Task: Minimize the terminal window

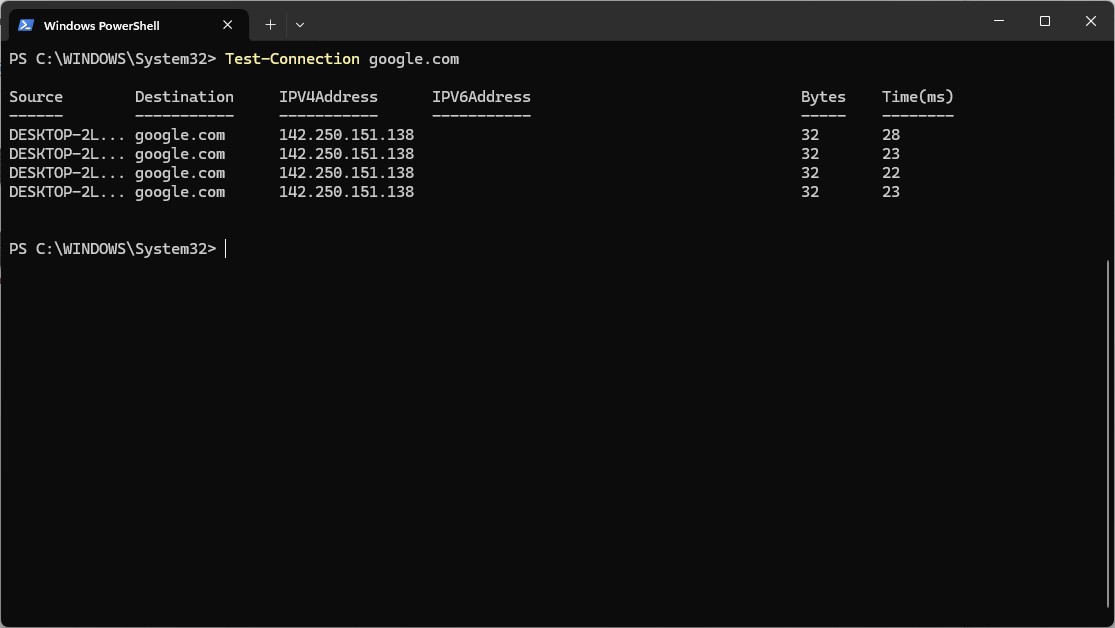Action: coord(997,21)
